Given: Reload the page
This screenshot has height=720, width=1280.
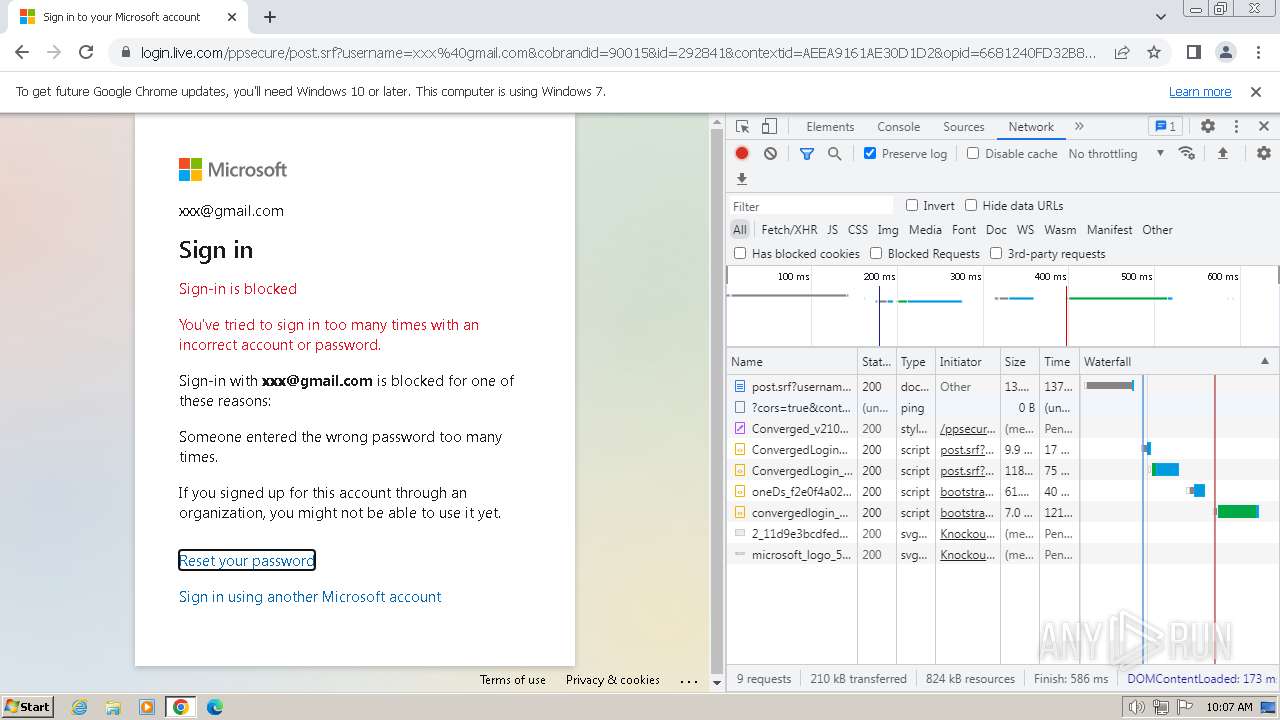Looking at the screenshot, I should pos(86,52).
